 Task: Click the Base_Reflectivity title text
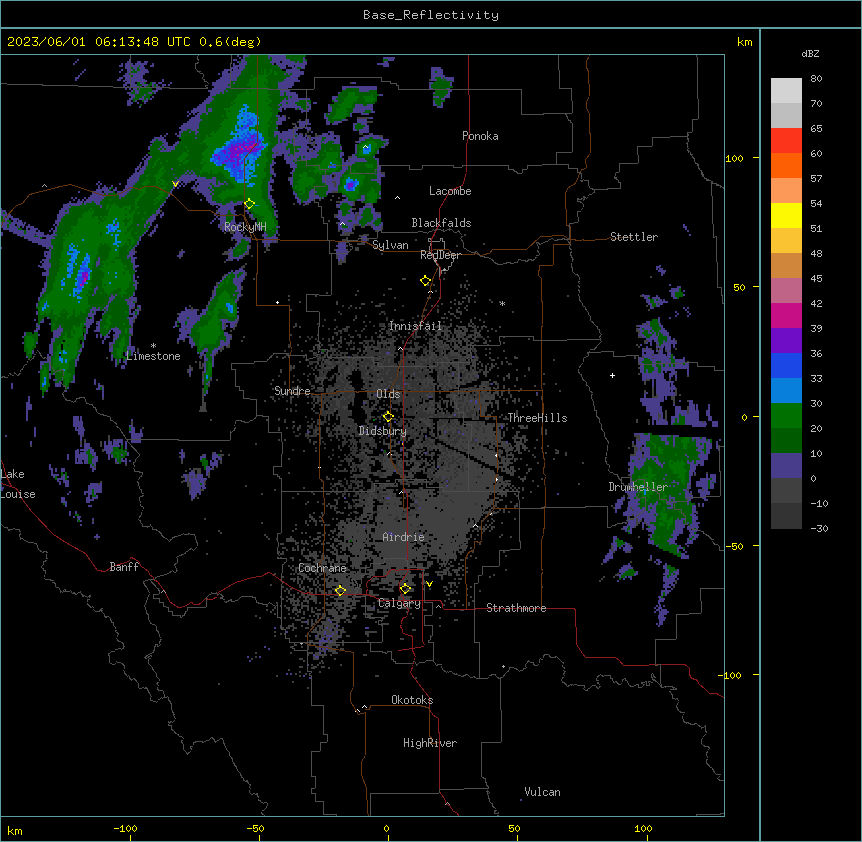(x=431, y=15)
